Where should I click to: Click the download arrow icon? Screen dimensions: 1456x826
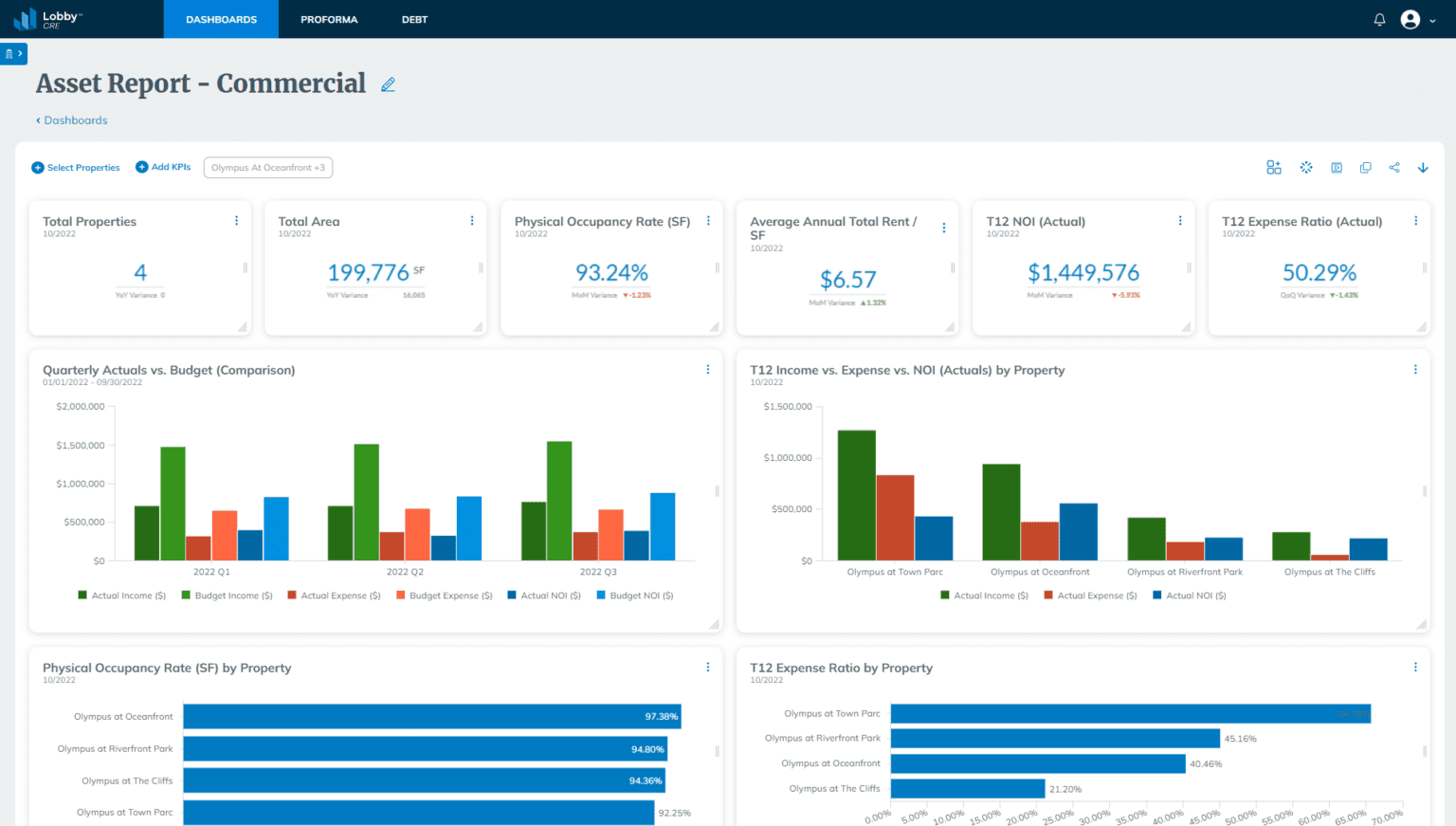(1423, 168)
